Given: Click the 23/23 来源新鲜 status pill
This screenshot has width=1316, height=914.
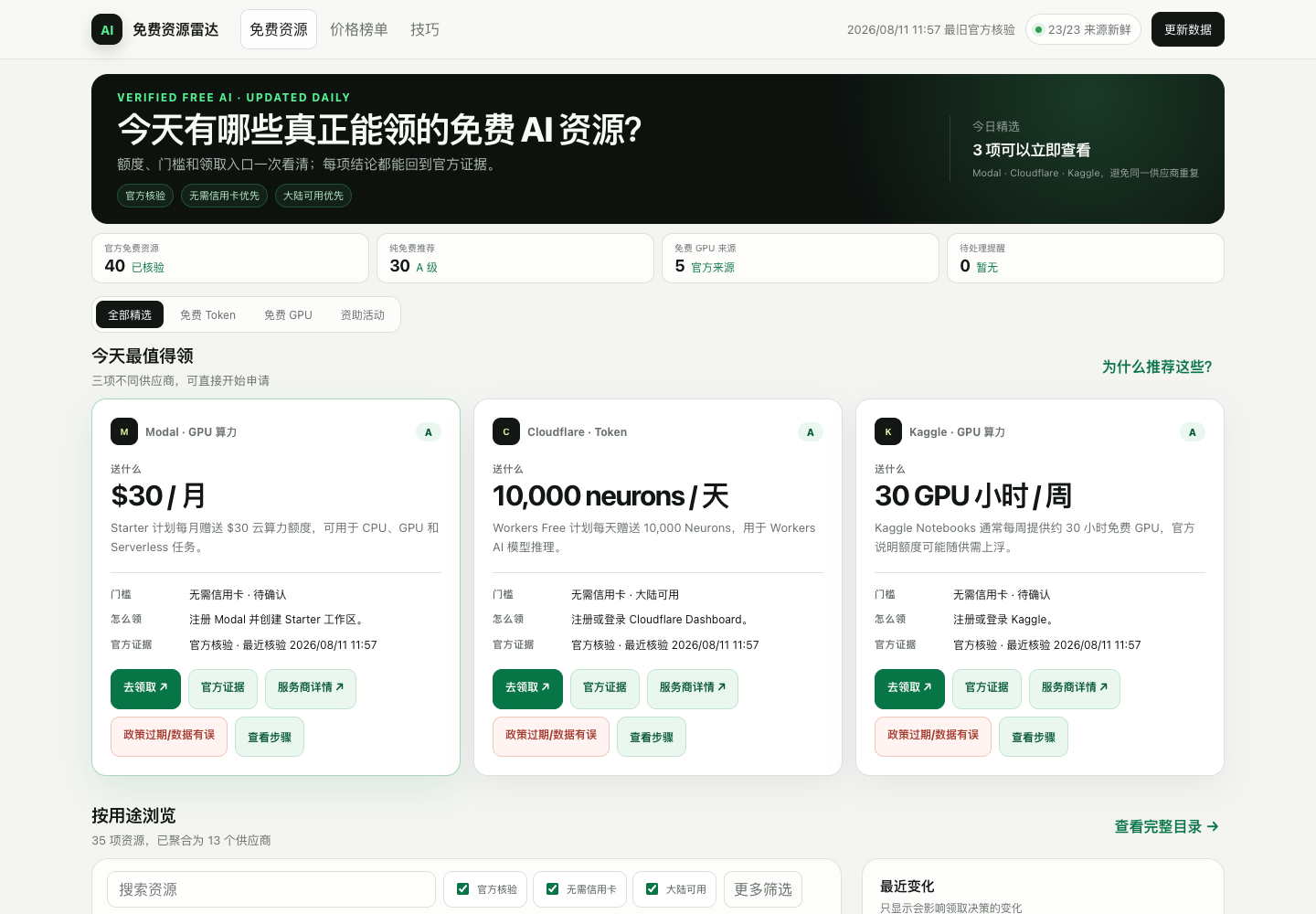Looking at the screenshot, I should click(x=1083, y=29).
